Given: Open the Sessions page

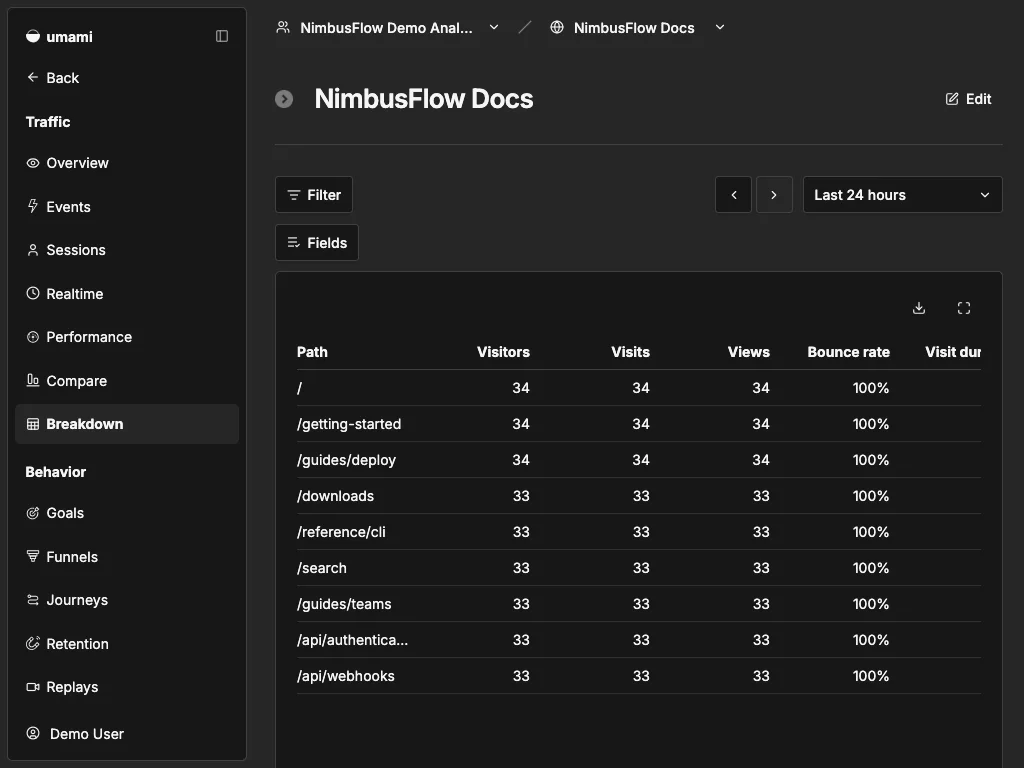Looking at the screenshot, I should (127, 250).
